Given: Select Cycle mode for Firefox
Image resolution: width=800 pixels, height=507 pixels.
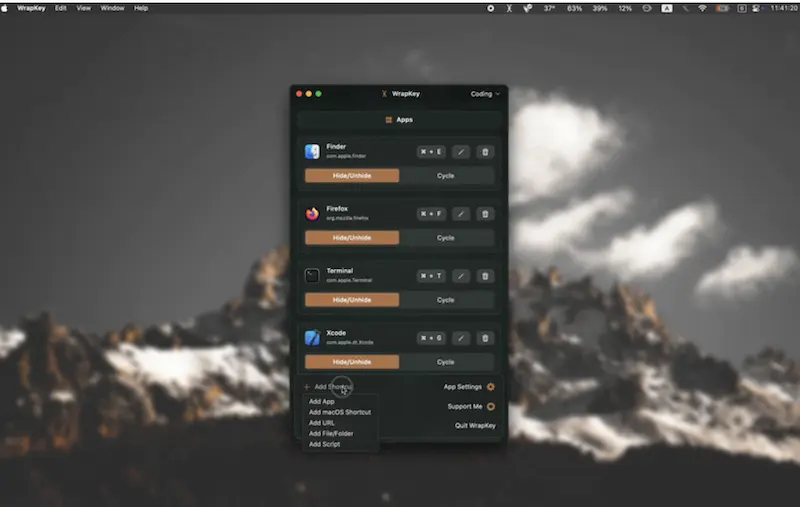Looking at the screenshot, I should pos(446,238).
